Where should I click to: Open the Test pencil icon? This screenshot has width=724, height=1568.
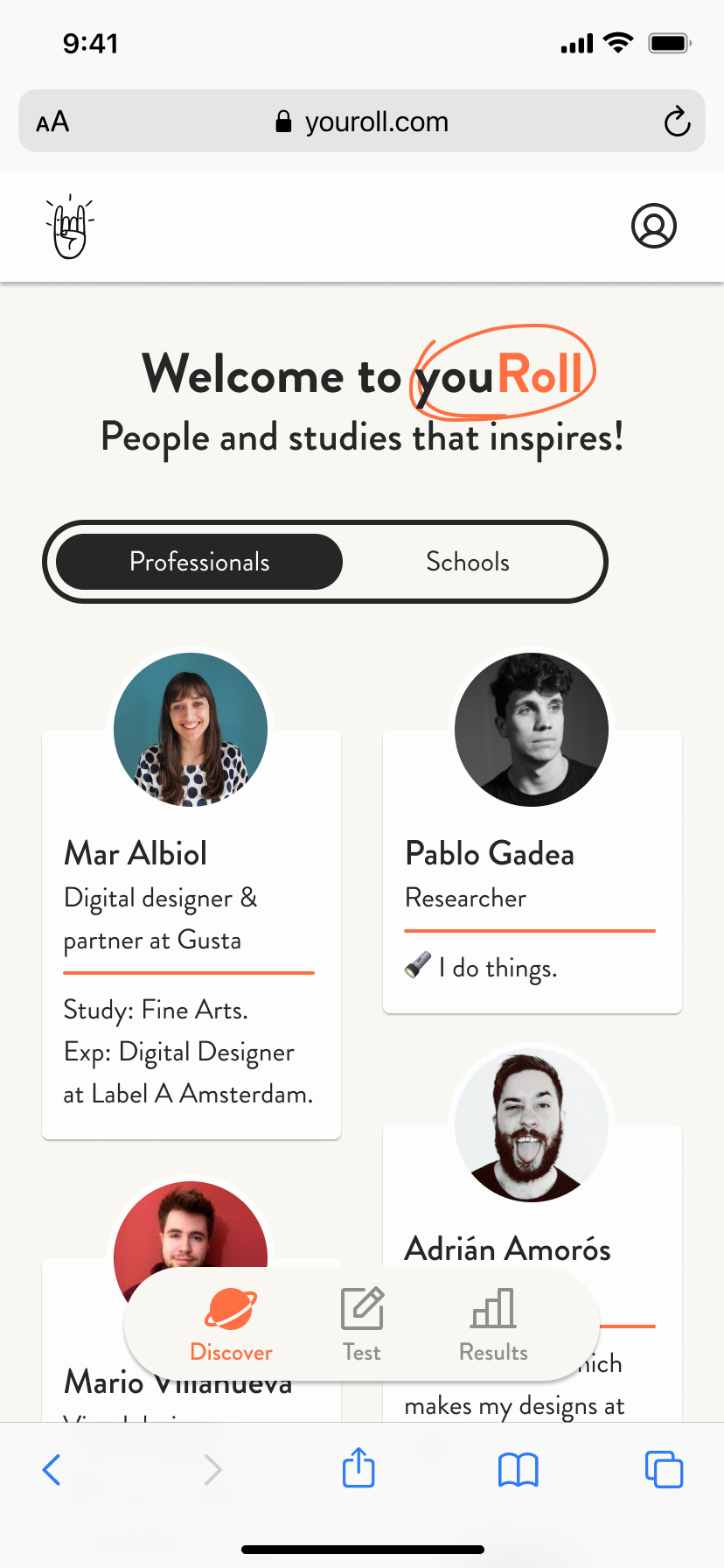pos(362,1309)
